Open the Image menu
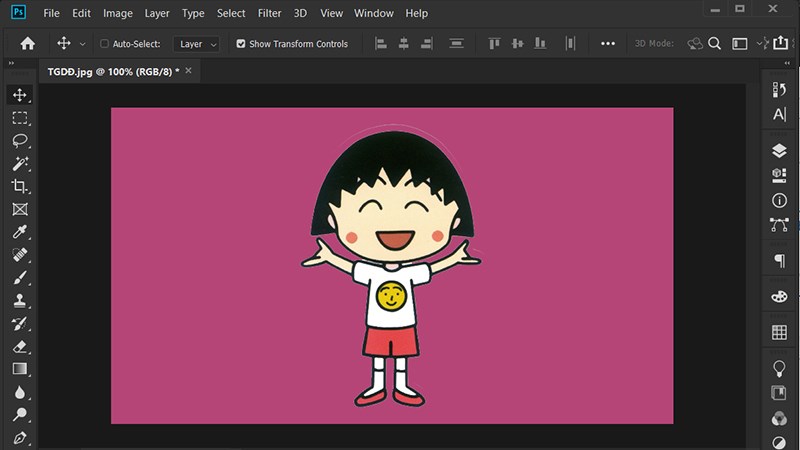The width and height of the screenshot is (800, 450). pyautogui.click(x=117, y=13)
